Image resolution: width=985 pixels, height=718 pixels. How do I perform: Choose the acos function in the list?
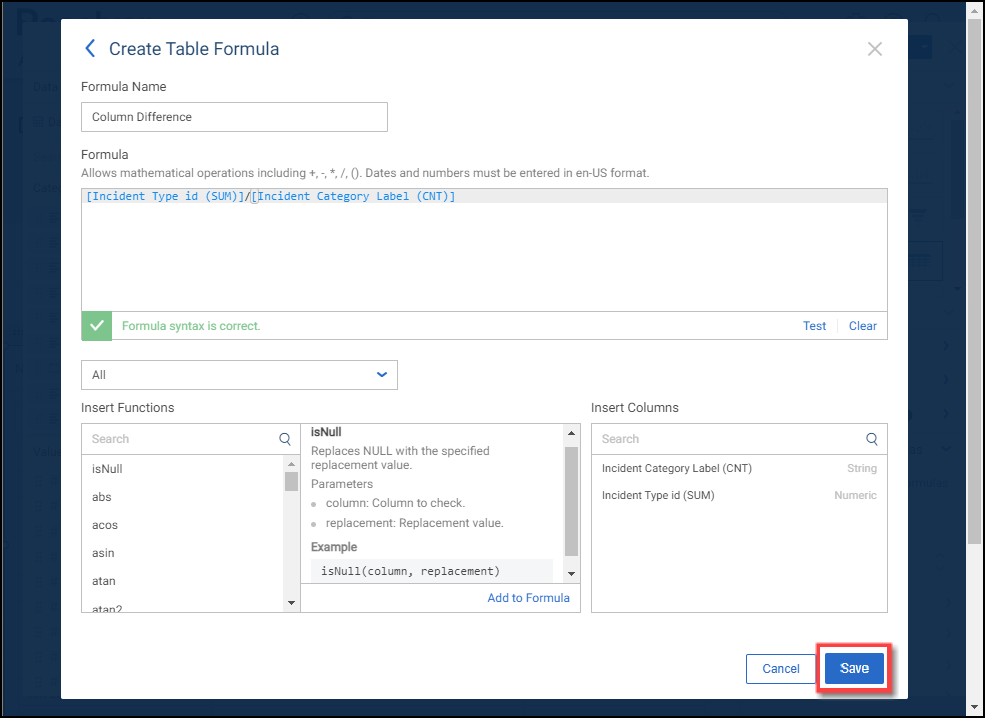click(x=104, y=525)
